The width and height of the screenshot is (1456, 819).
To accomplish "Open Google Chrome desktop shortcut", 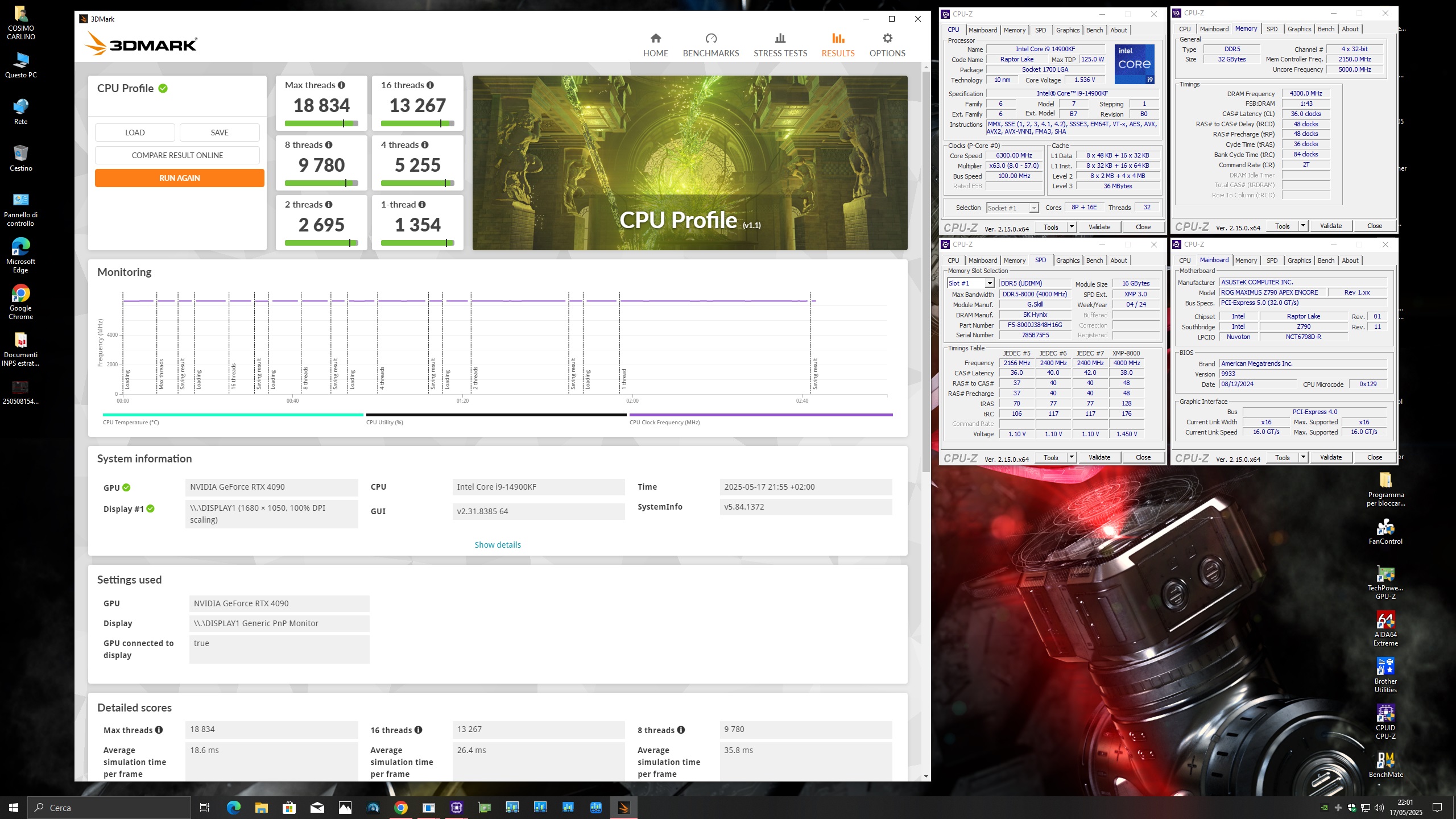I will pyautogui.click(x=21, y=303).
